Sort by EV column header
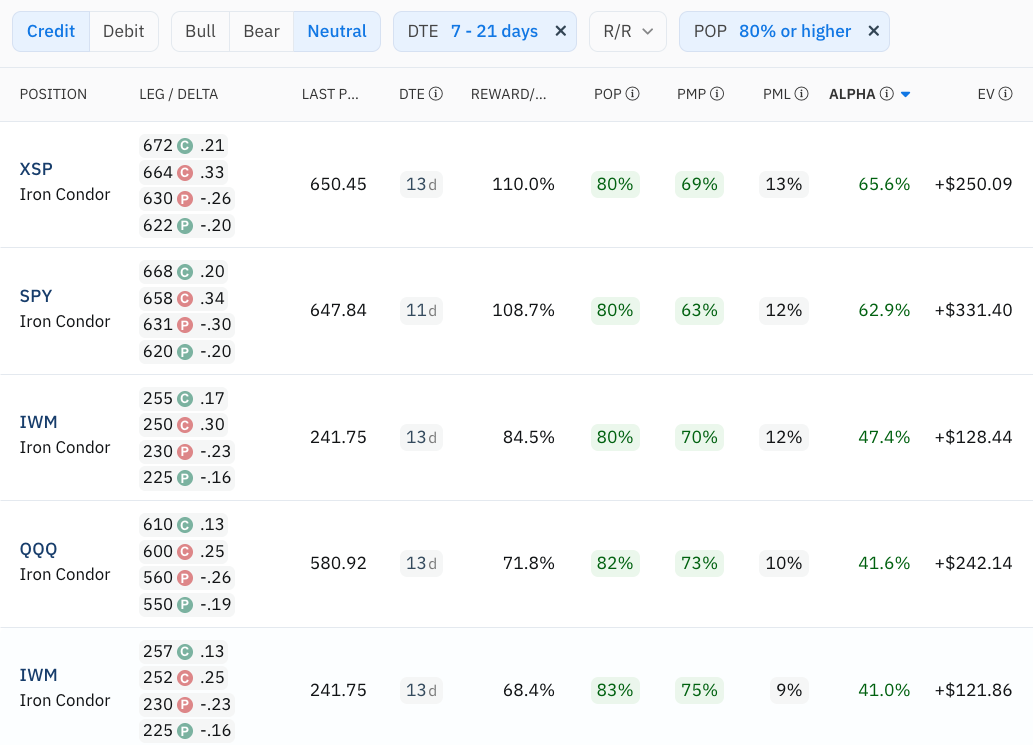This screenshot has height=745, width=1033. (986, 94)
